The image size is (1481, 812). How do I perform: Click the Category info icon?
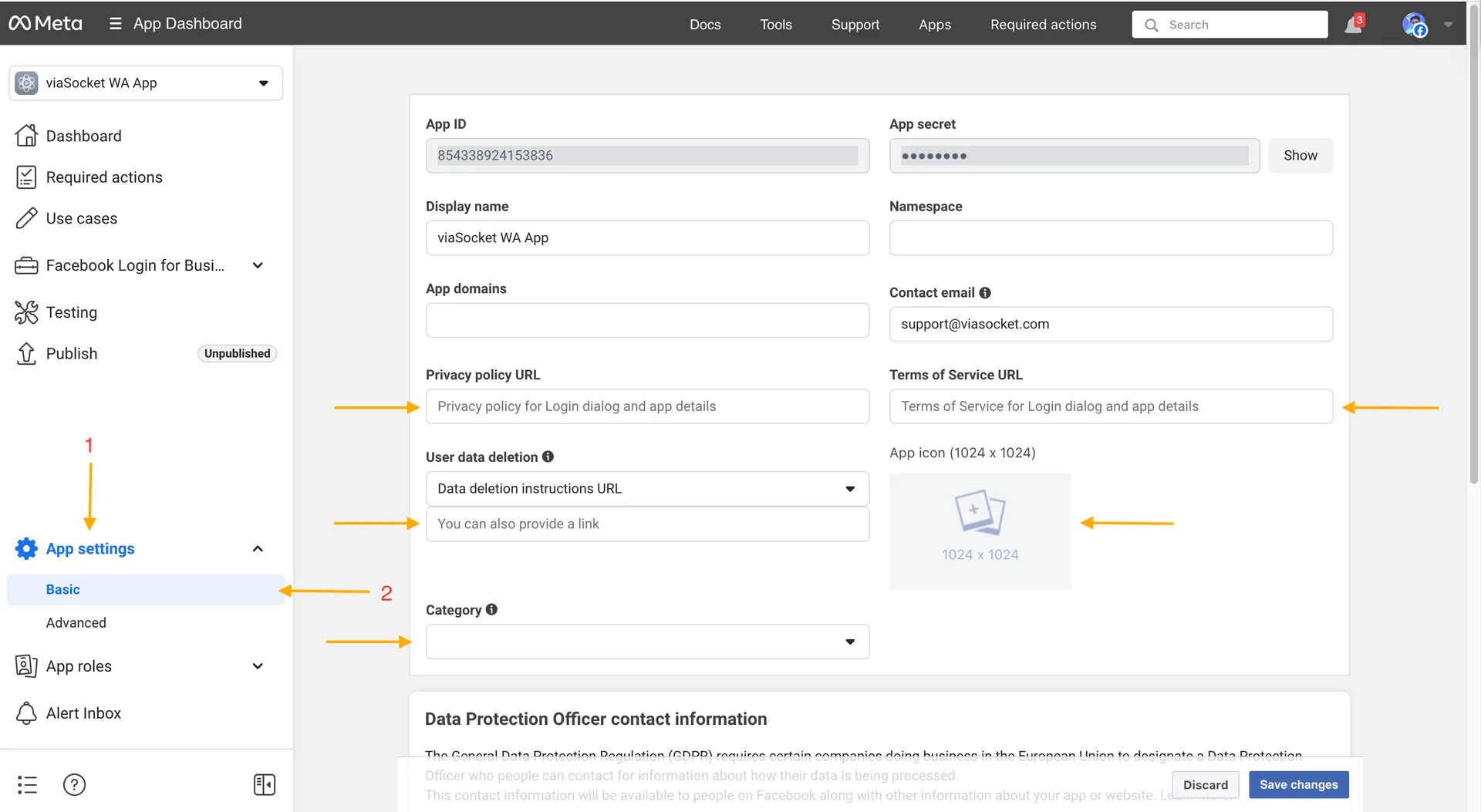(491, 609)
